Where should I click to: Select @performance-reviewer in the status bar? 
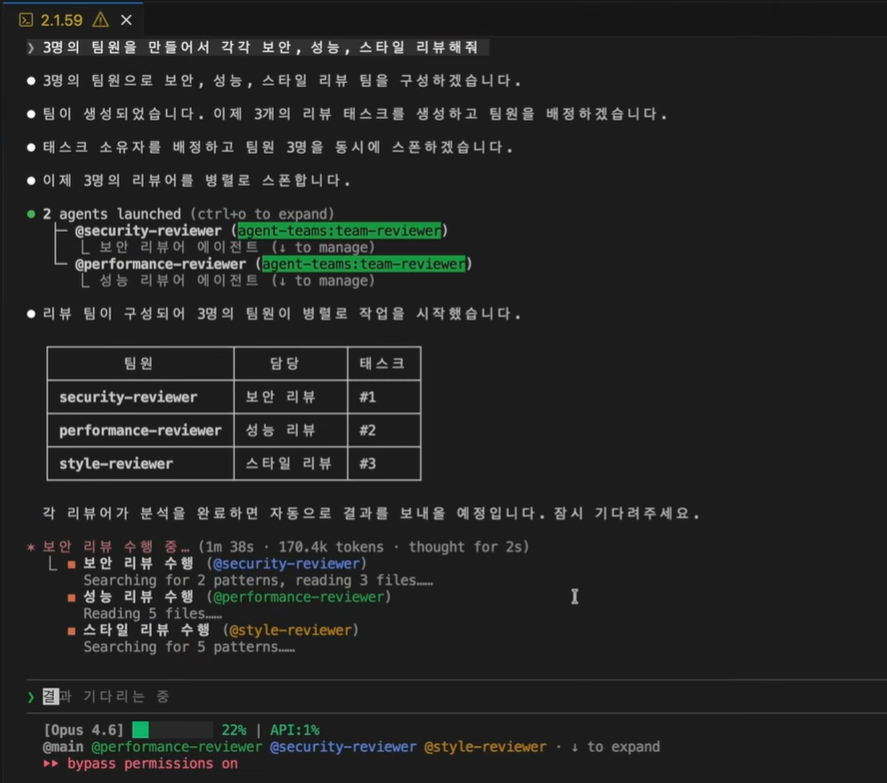[177, 747]
